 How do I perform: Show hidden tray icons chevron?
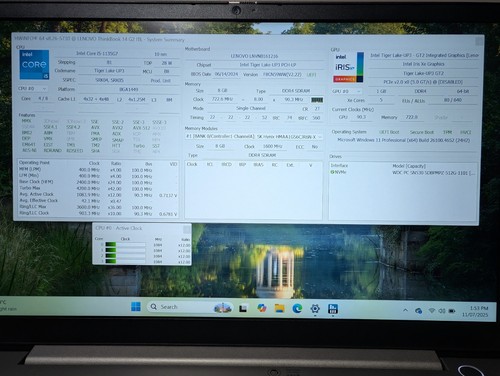(405, 310)
